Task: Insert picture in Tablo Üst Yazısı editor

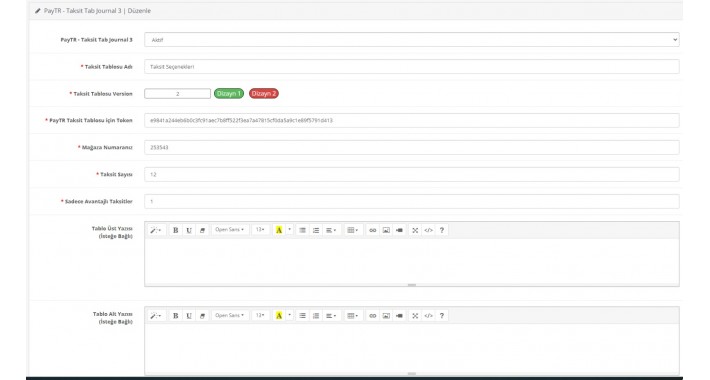Action: point(386,230)
